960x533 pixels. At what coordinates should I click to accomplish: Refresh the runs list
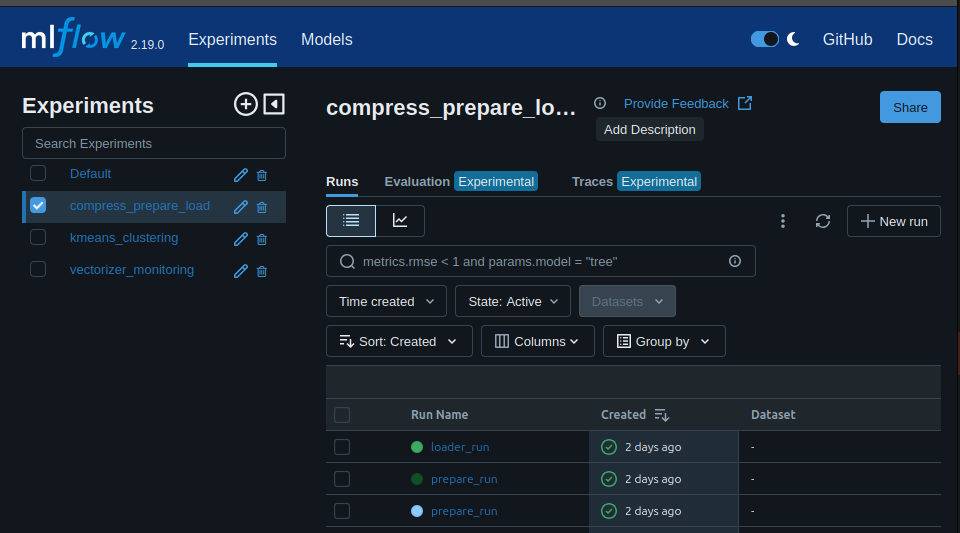point(823,221)
